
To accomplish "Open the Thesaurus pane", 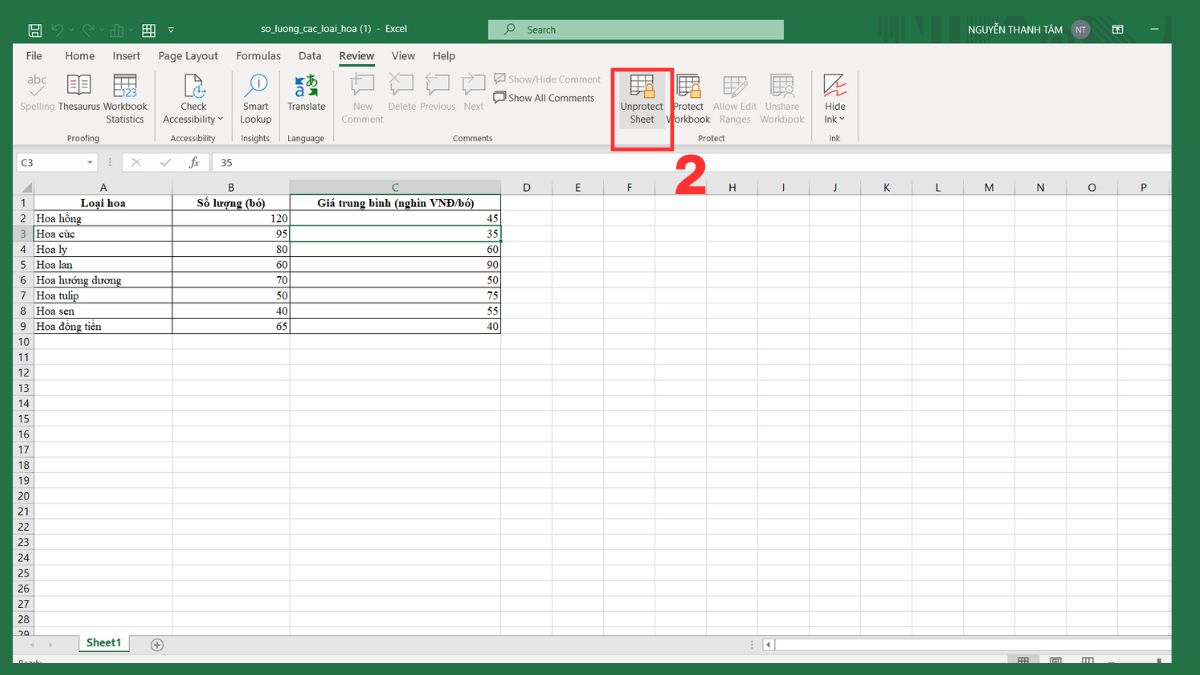I will [80, 96].
